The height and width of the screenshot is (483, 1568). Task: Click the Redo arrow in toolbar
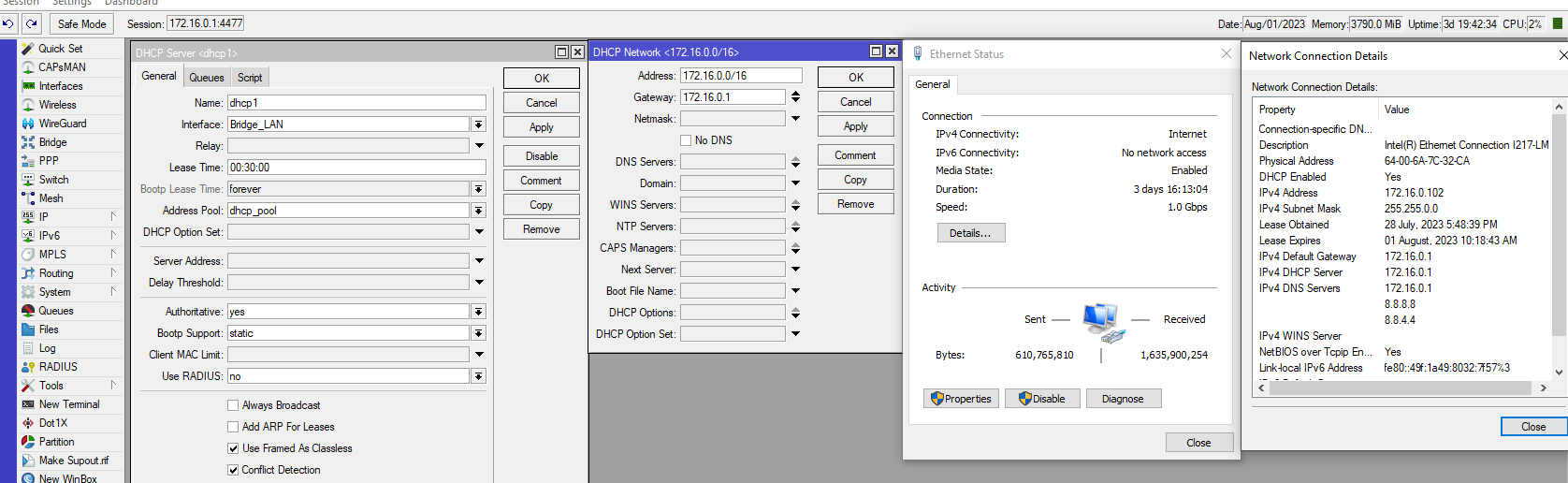click(x=32, y=23)
